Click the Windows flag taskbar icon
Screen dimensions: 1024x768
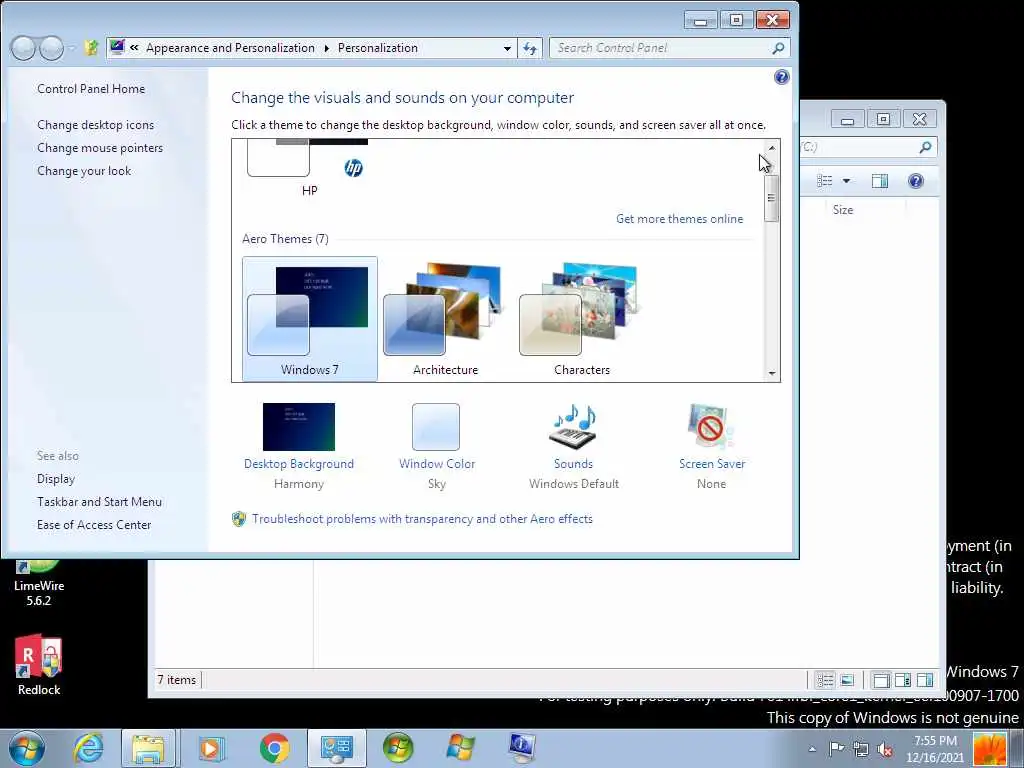[460, 748]
